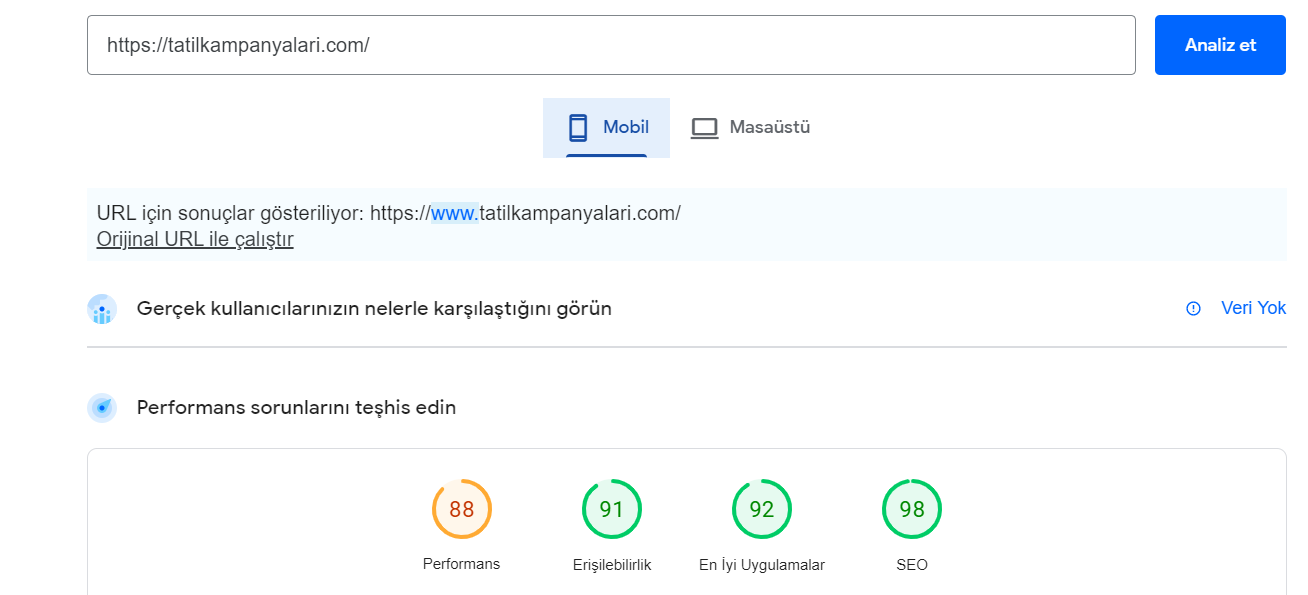Click the desktop monitor icon
This screenshot has height=595, width=1308.
[705, 128]
